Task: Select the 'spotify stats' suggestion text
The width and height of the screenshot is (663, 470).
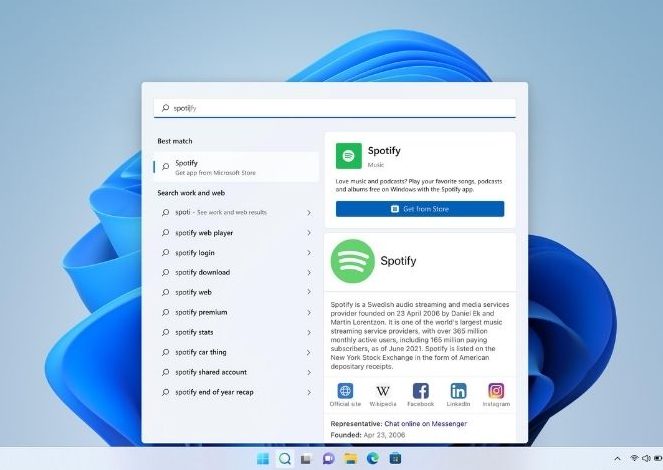Action: [194, 332]
